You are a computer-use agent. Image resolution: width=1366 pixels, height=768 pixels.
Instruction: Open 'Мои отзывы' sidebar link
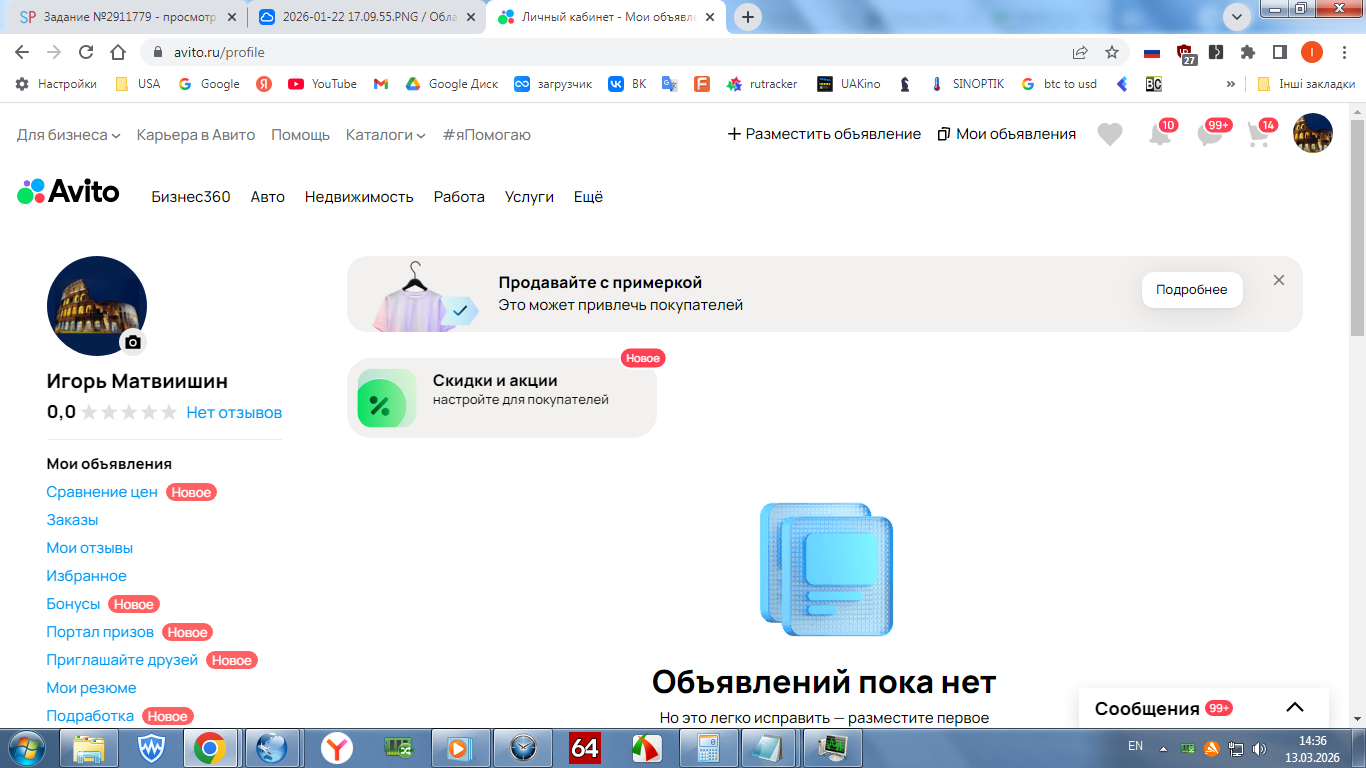pyautogui.click(x=89, y=548)
